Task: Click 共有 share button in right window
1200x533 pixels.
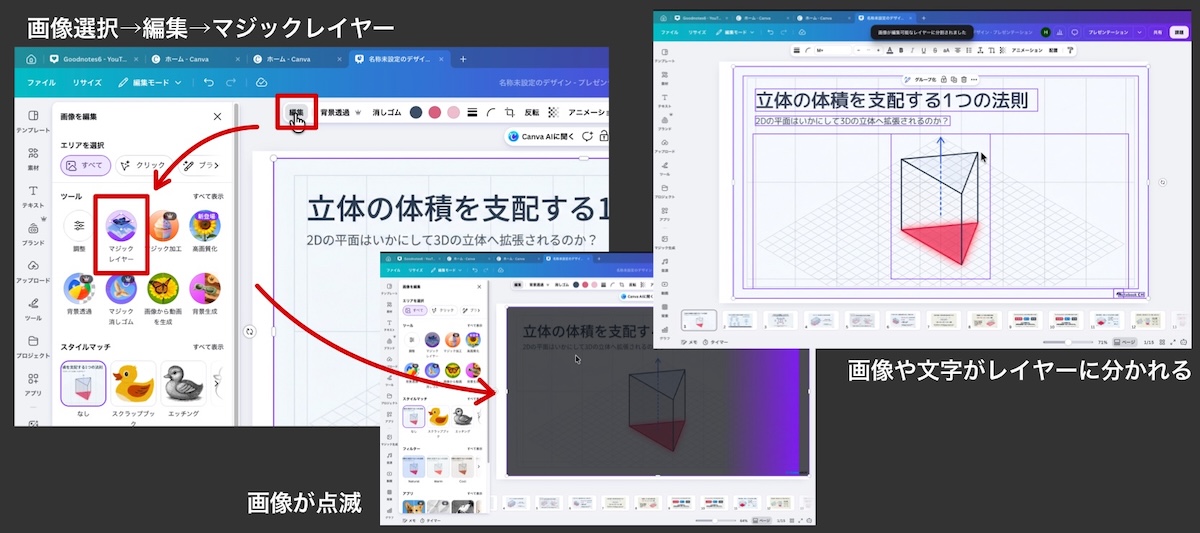Action: coord(1156,32)
